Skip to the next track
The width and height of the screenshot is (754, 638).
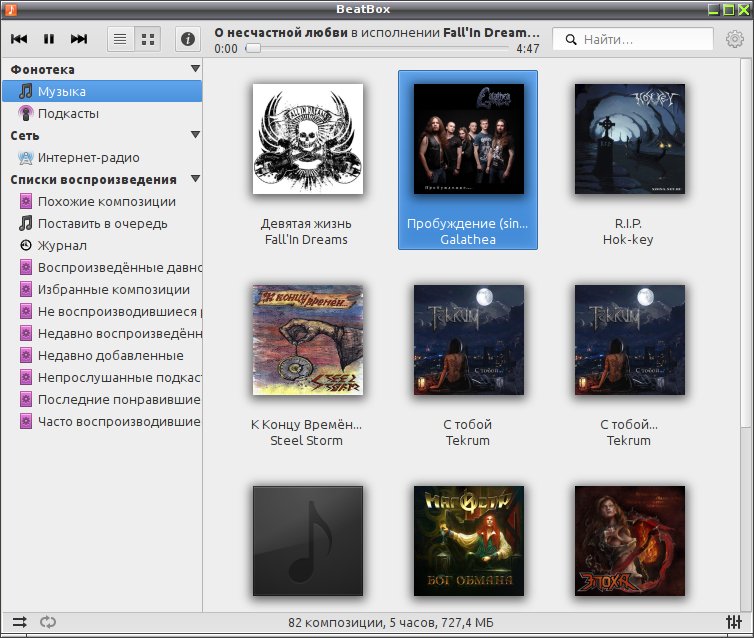[x=79, y=39]
